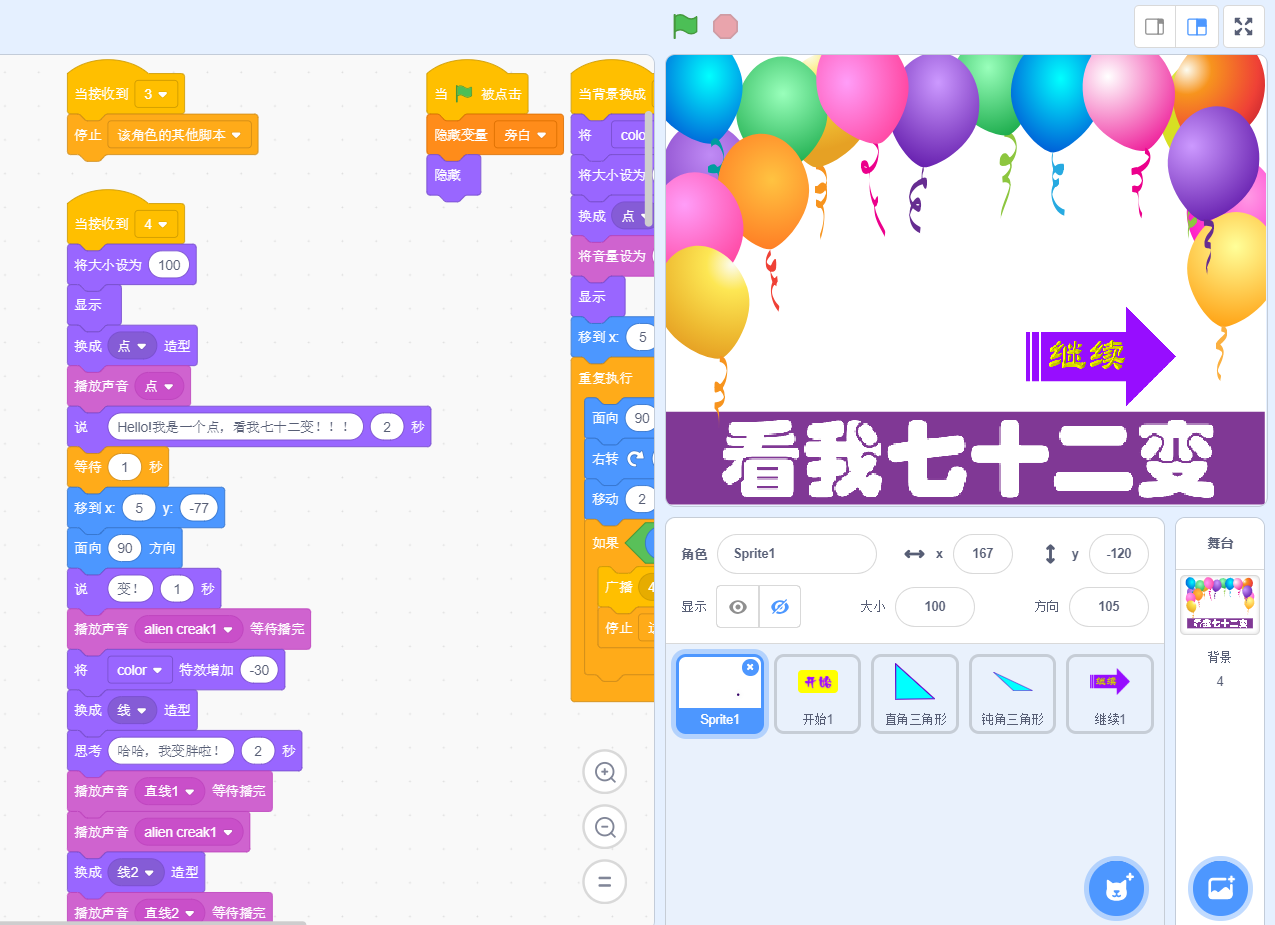This screenshot has width=1275, height=925.
Task: Zoom out of the code workspace
Action: (x=605, y=827)
